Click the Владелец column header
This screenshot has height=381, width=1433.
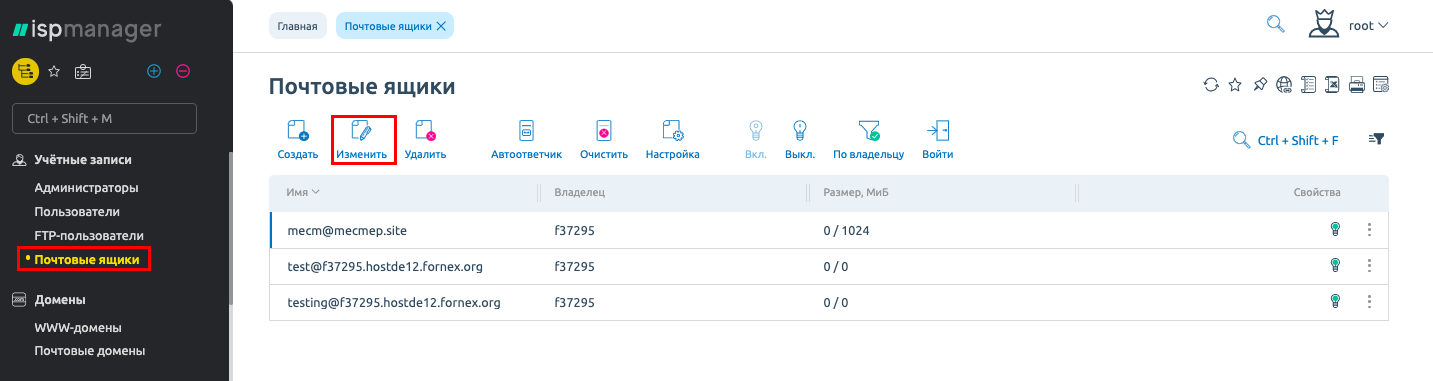click(x=580, y=192)
